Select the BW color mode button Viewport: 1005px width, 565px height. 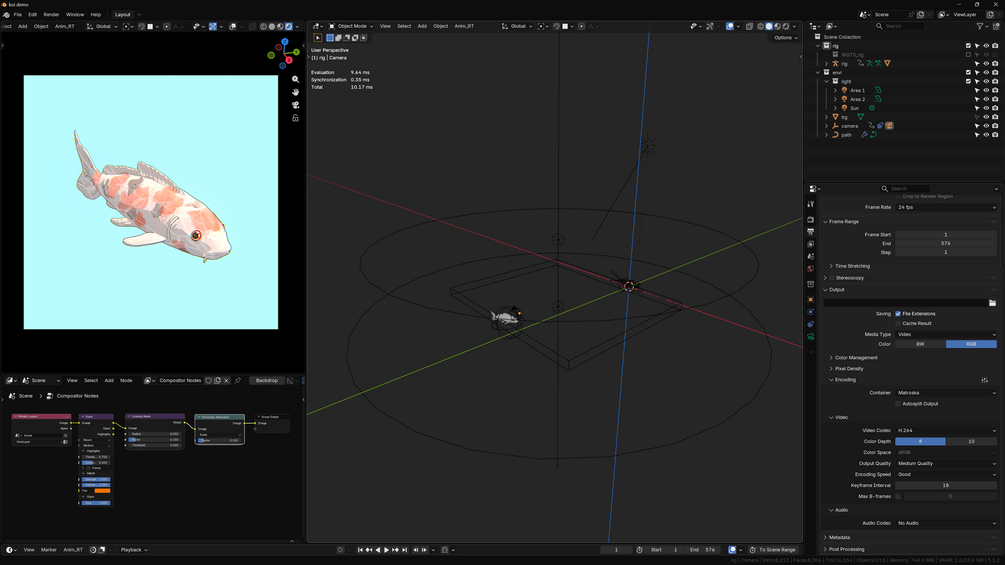click(920, 344)
